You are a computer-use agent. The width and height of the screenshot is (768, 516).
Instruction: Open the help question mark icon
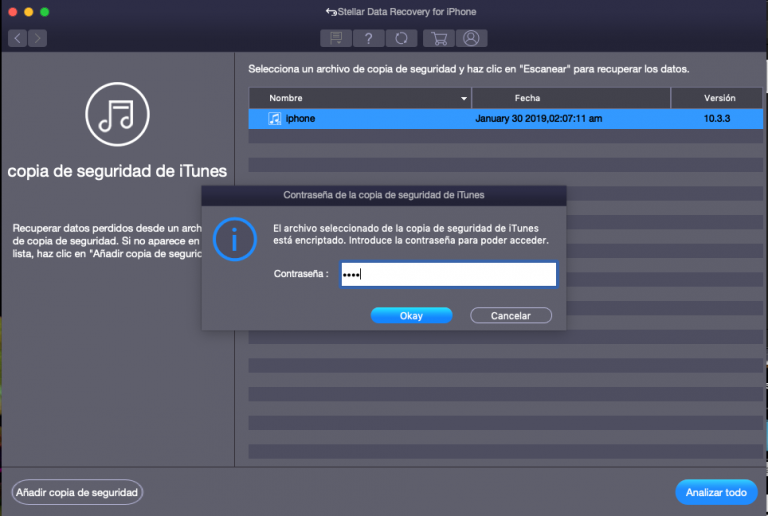369,38
